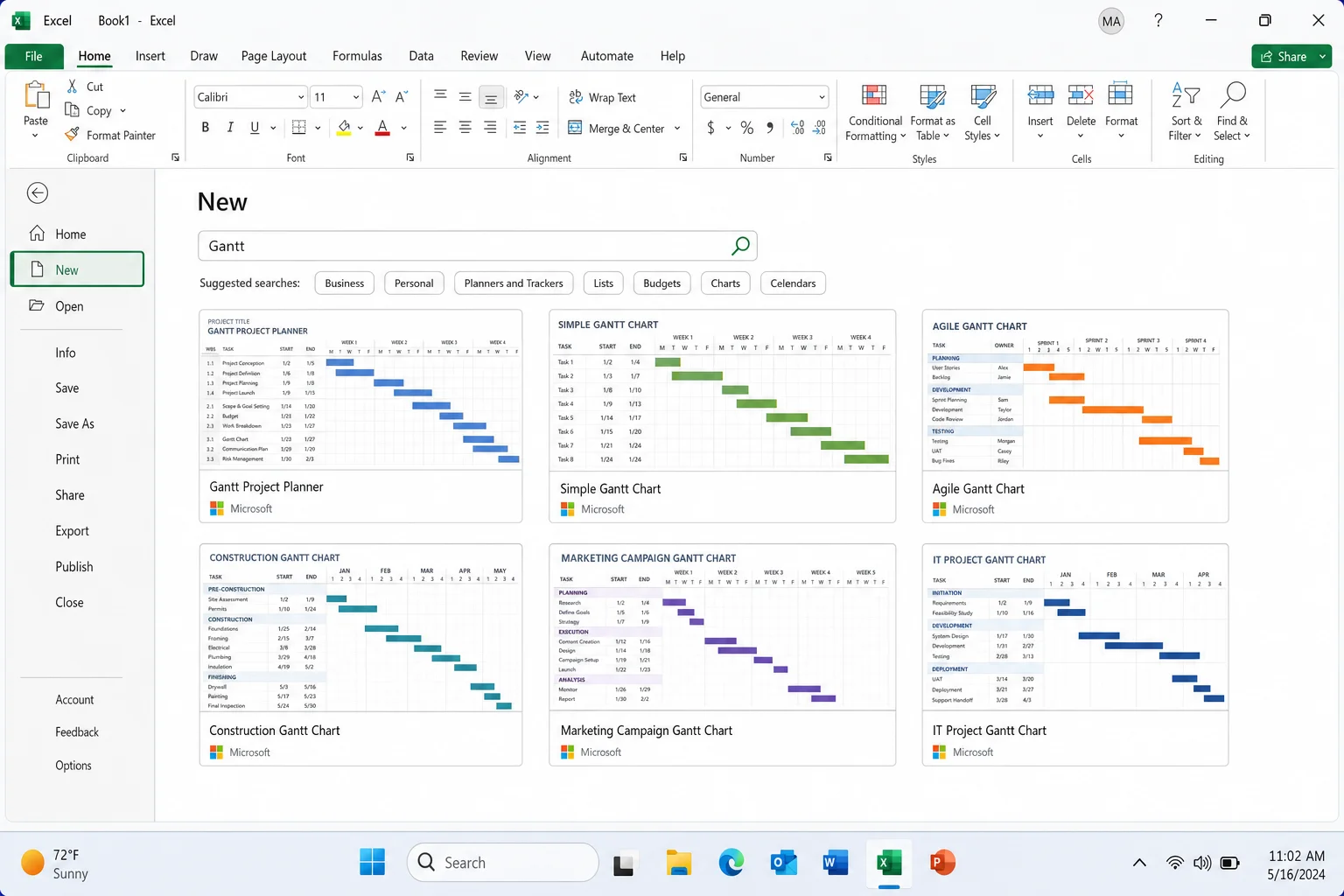Open Conditional Formatting menu
Screen dimensions: 1344x896
pyautogui.click(x=875, y=112)
